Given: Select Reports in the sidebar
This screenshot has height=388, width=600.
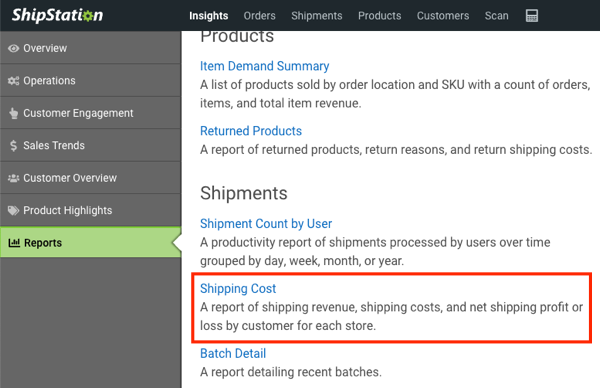Looking at the screenshot, I should click(x=91, y=242).
